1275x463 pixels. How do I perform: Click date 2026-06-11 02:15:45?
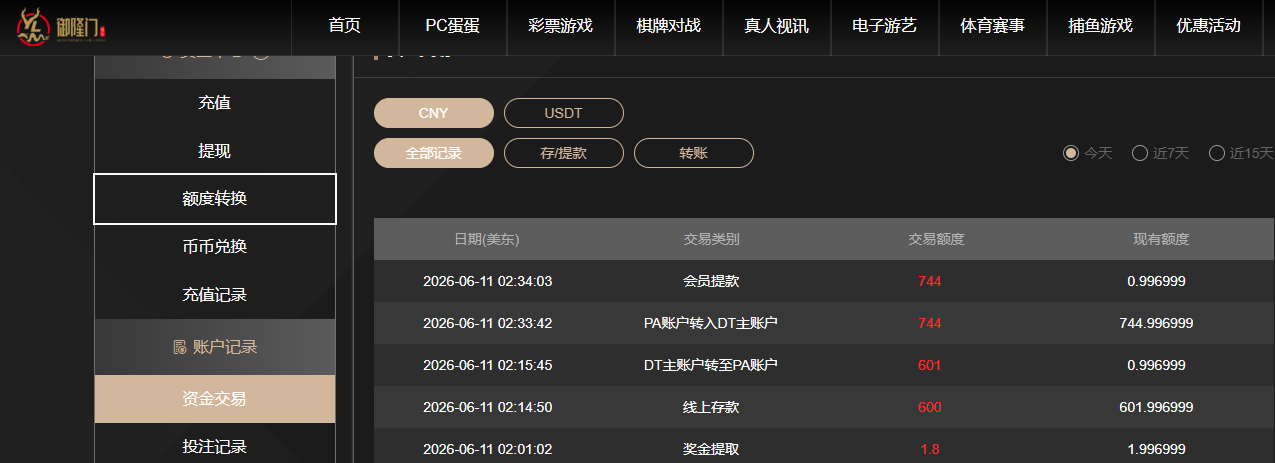click(487, 365)
